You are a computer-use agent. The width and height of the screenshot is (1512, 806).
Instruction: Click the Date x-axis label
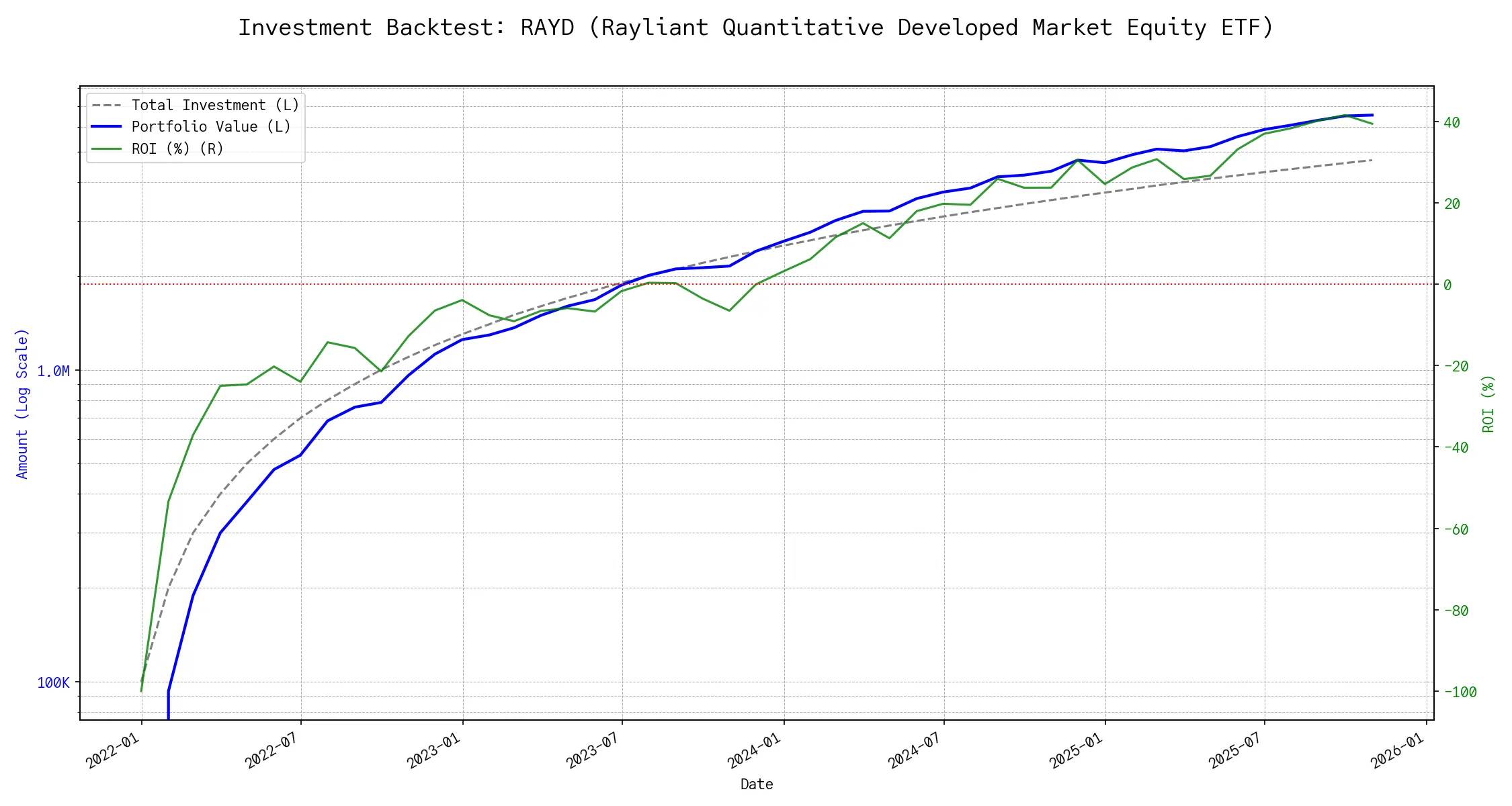click(756, 784)
